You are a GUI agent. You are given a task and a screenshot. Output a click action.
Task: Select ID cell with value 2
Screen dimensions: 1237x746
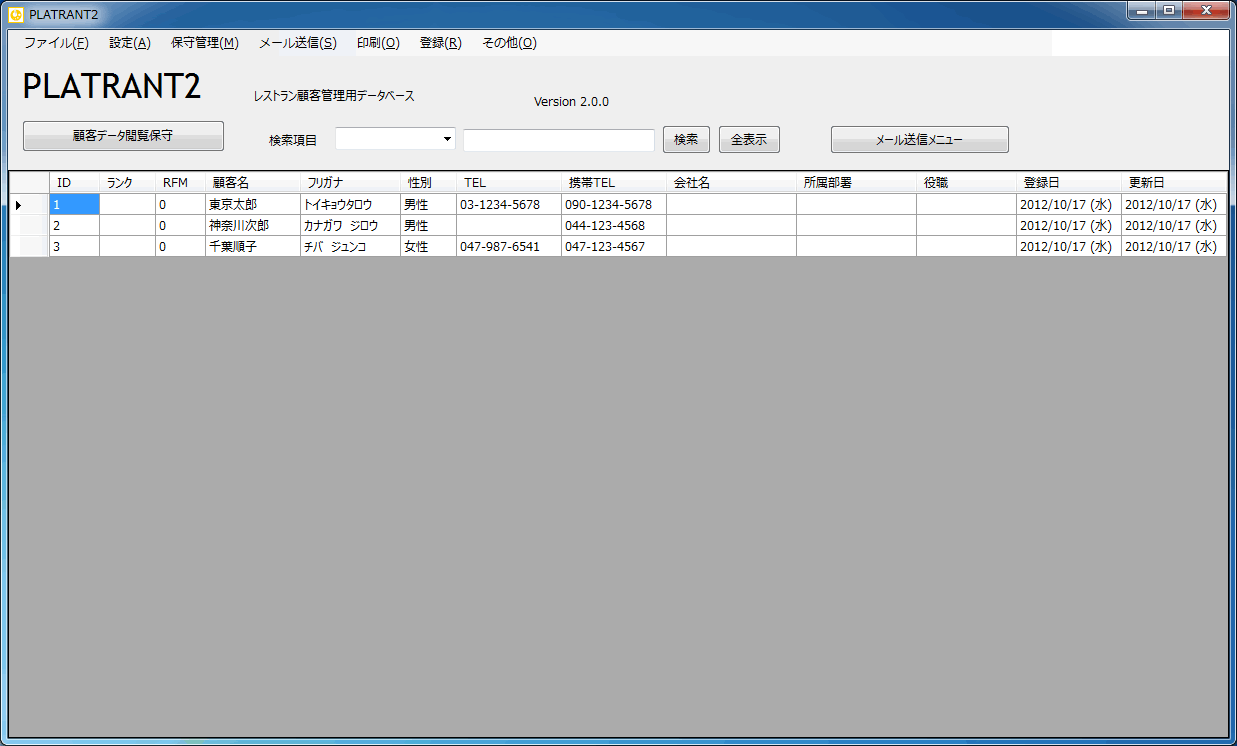74,225
